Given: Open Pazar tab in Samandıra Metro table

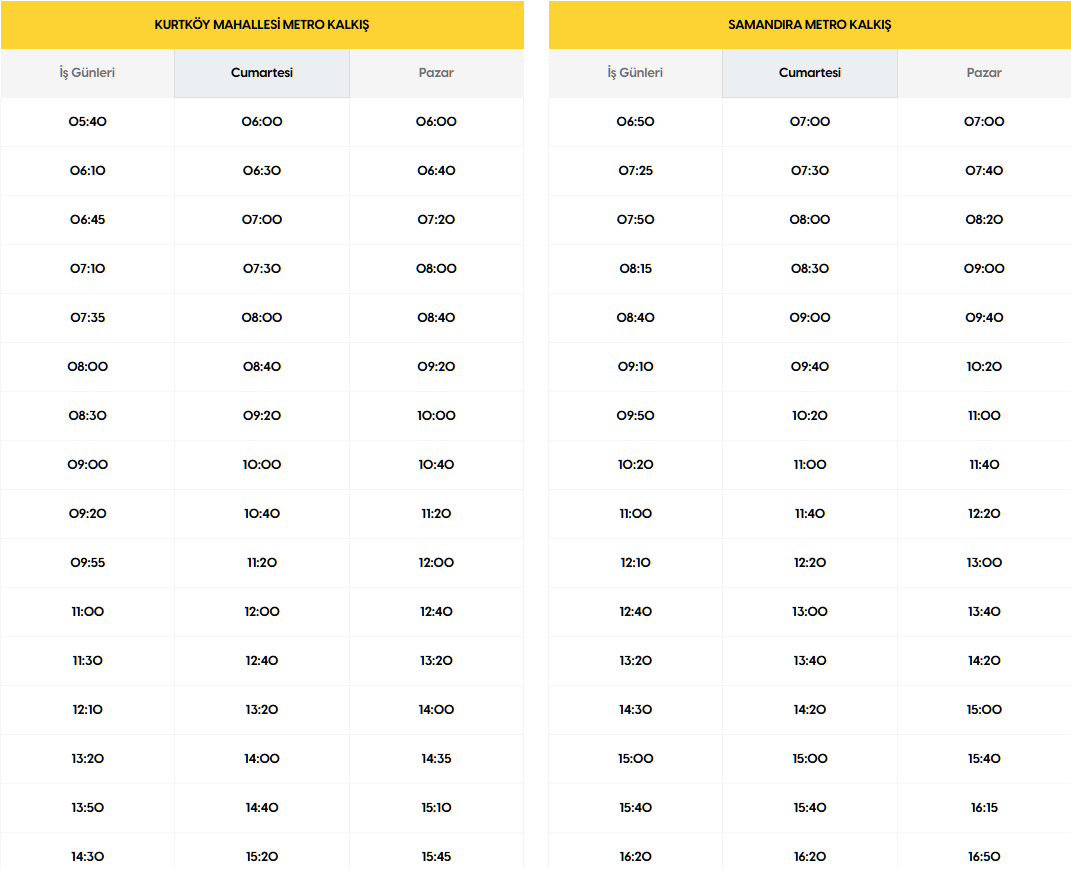Looking at the screenshot, I should 984,73.
